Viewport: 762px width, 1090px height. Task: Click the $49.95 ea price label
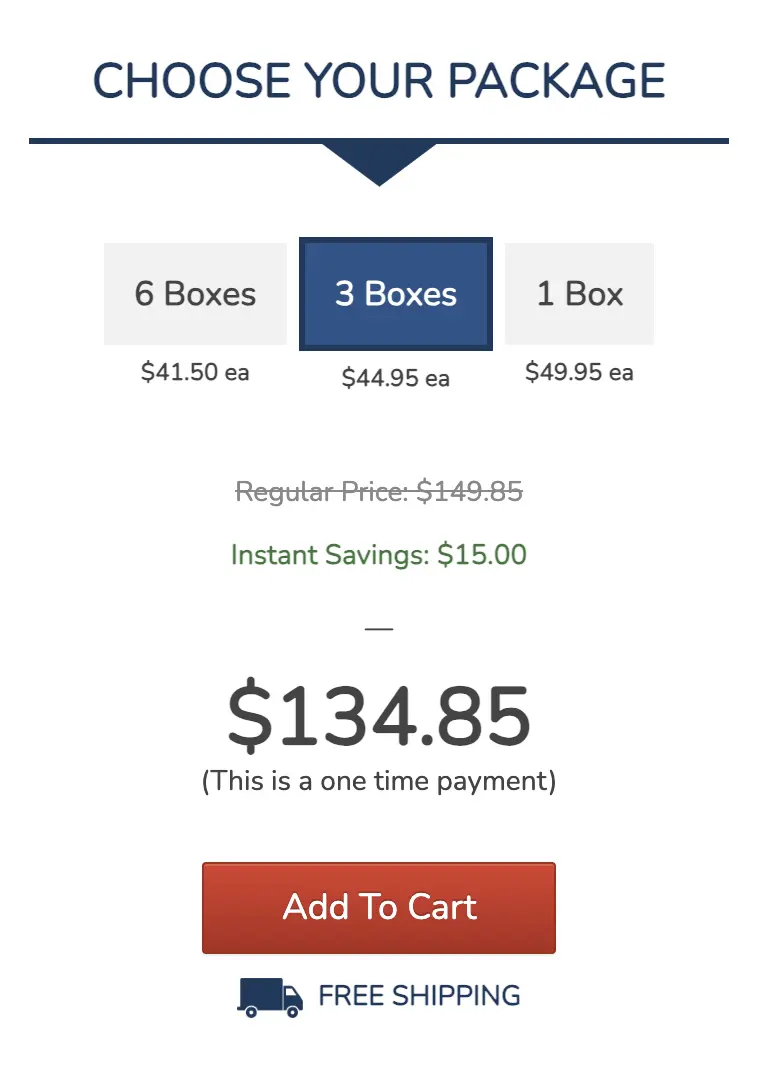pos(579,371)
